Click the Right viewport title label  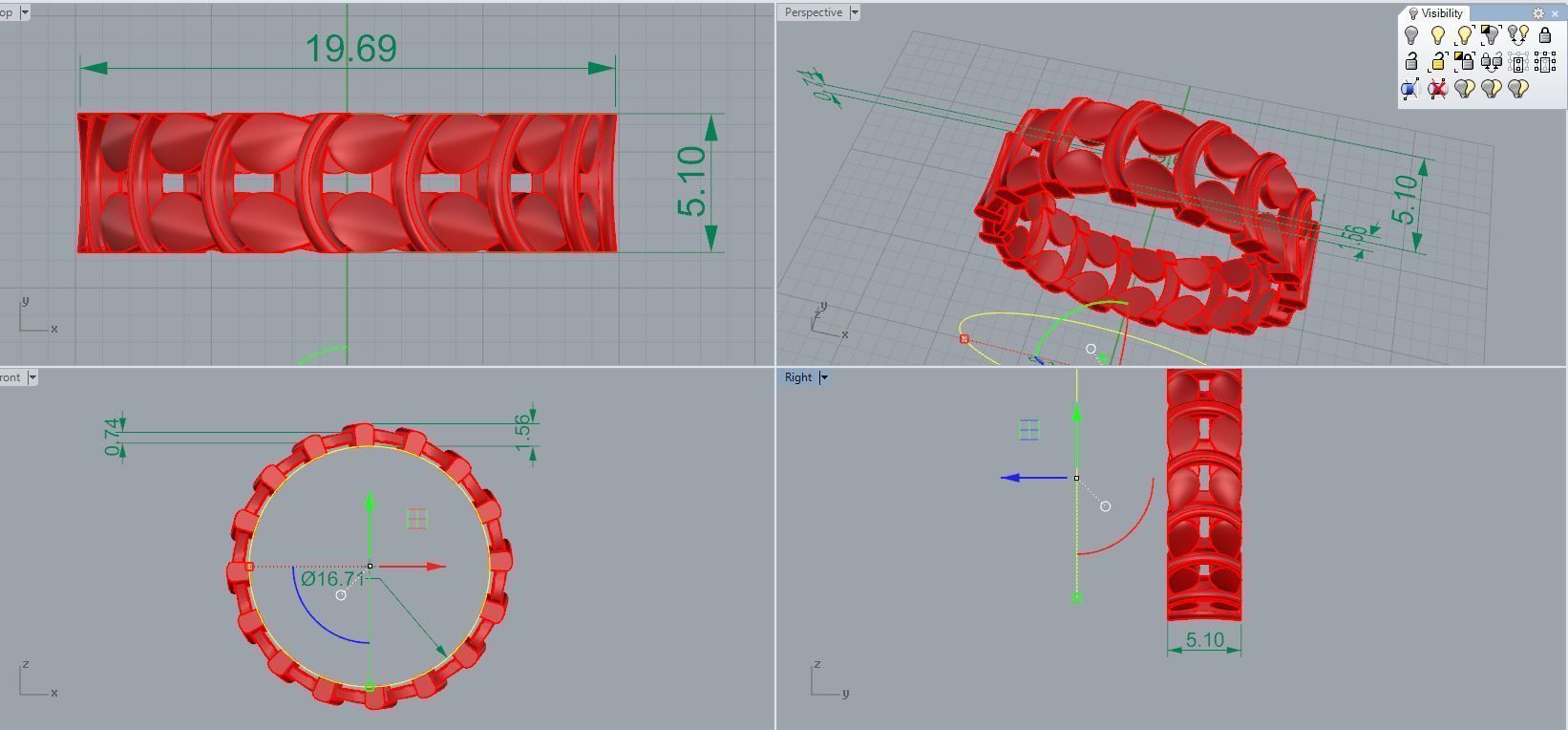[x=798, y=377]
